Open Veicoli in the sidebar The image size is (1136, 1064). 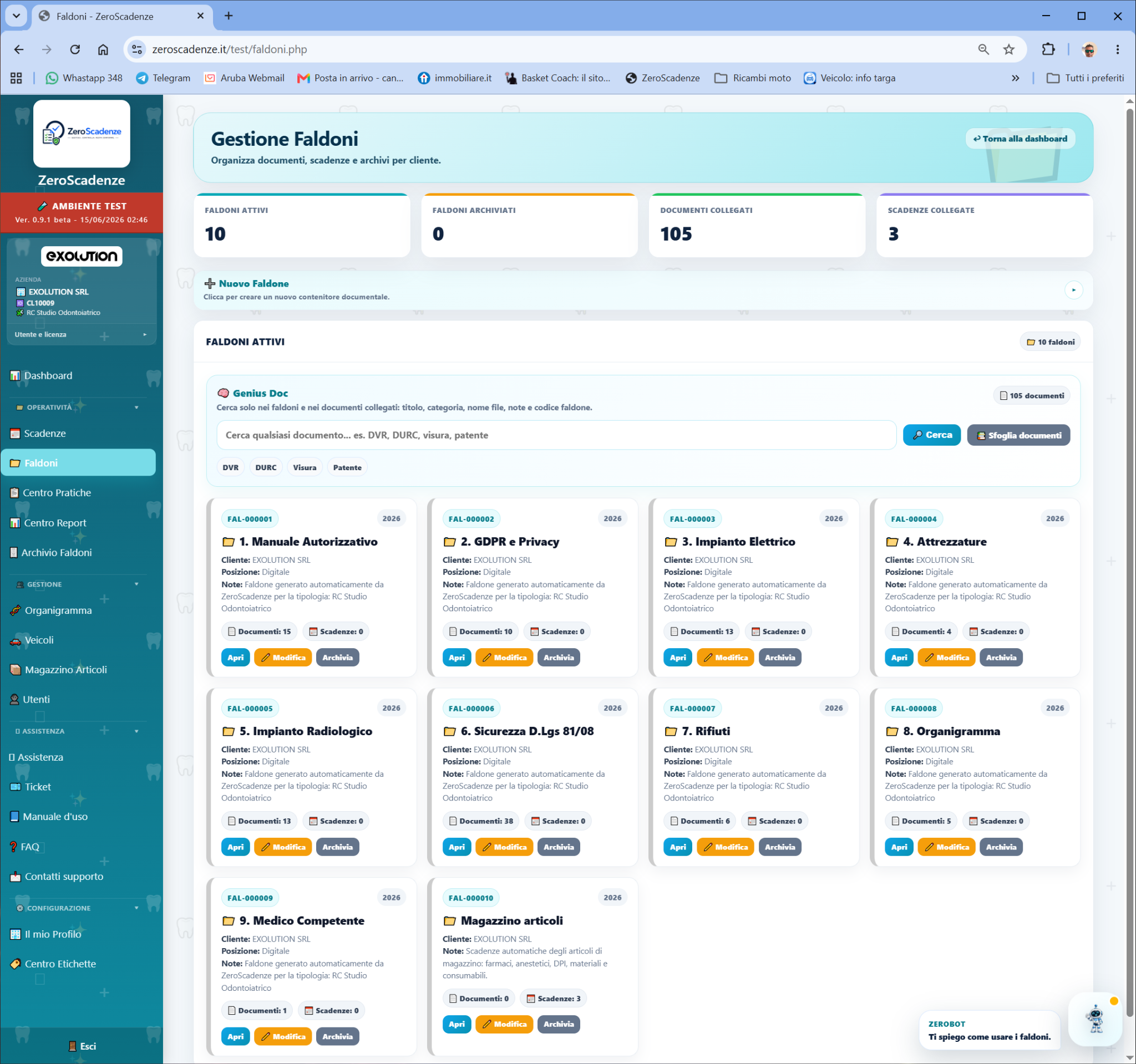tap(32, 640)
